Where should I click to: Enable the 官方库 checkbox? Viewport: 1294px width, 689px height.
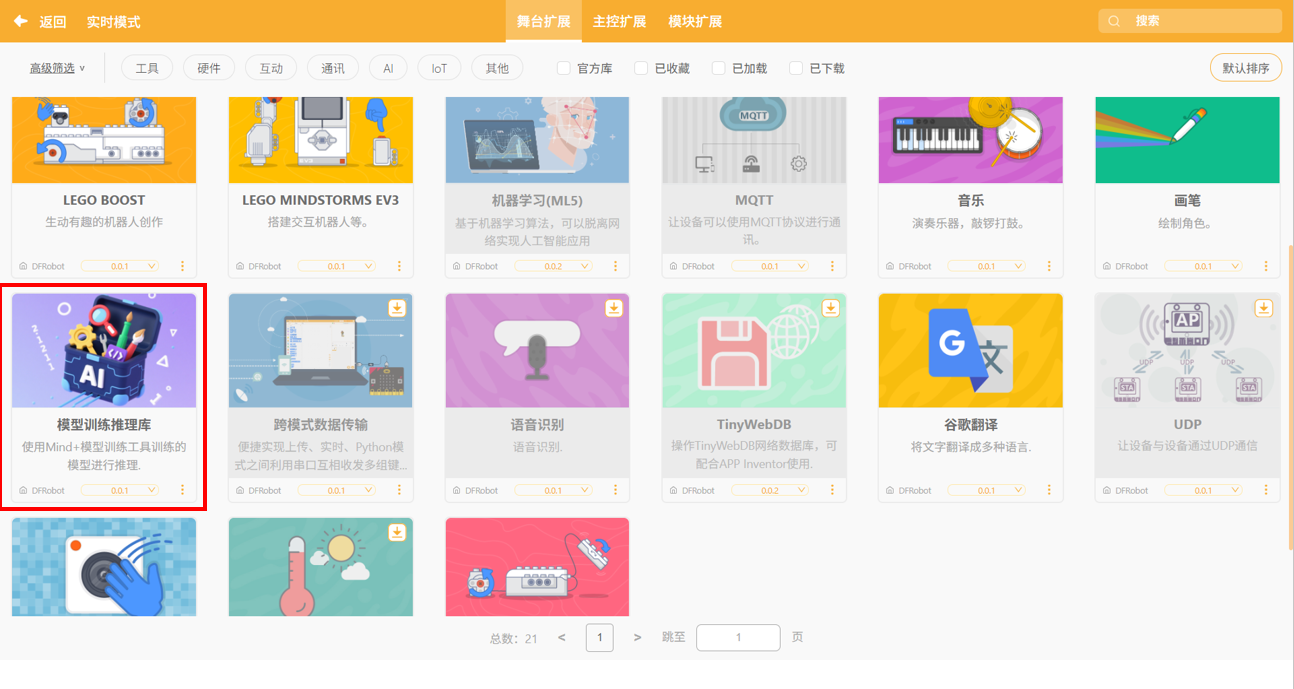564,68
